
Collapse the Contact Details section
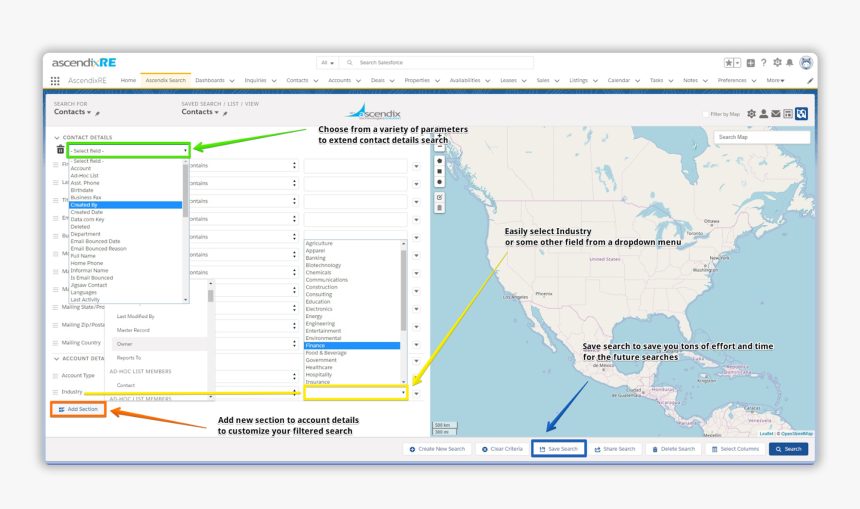(x=56, y=137)
